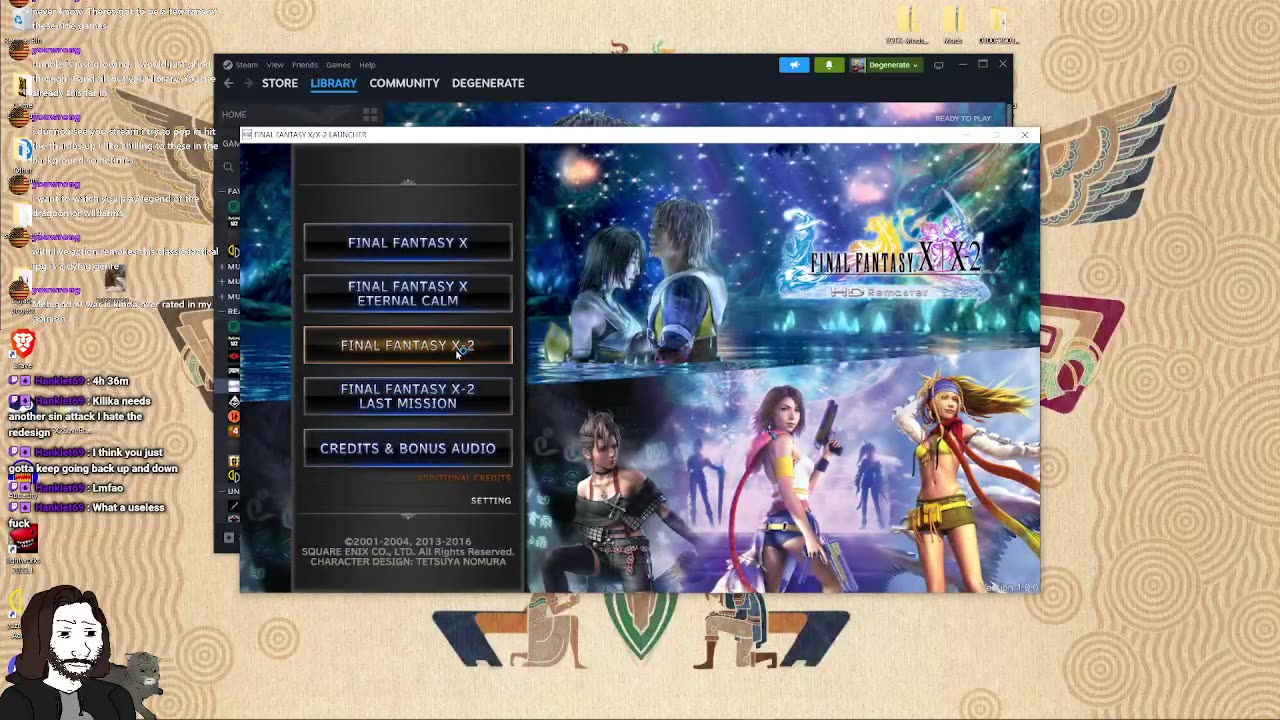
Task: Open the READY TO PLAY shelf filter
Action: [x=963, y=118]
